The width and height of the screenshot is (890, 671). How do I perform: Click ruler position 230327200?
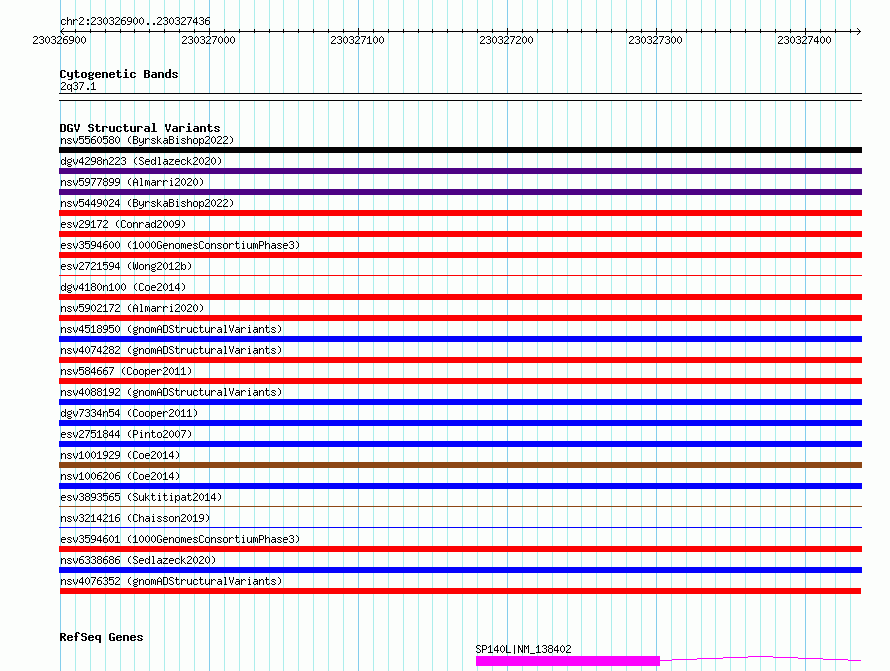pyautogui.click(x=506, y=40)
